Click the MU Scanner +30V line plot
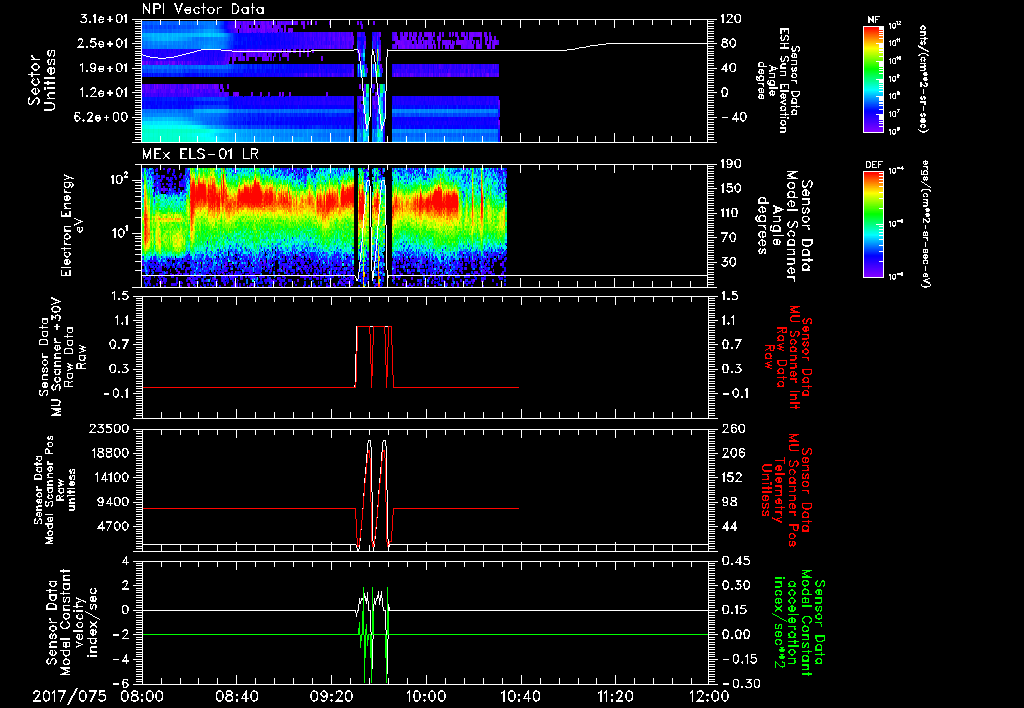 (425, 357)
